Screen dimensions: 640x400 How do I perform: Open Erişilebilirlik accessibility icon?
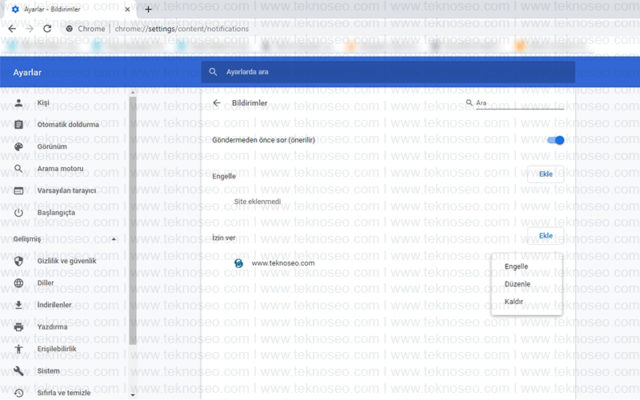point(19,349)
